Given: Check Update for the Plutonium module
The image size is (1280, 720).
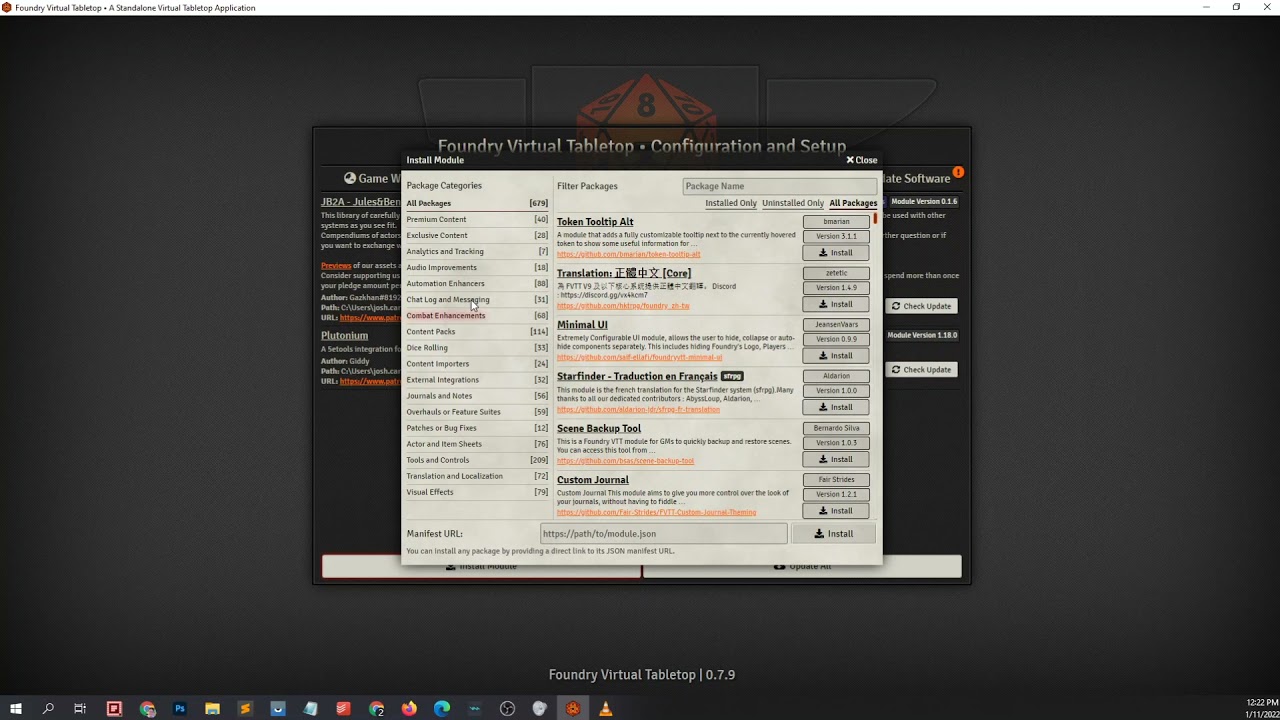Looking at the screenshot, I should point(922,369).
